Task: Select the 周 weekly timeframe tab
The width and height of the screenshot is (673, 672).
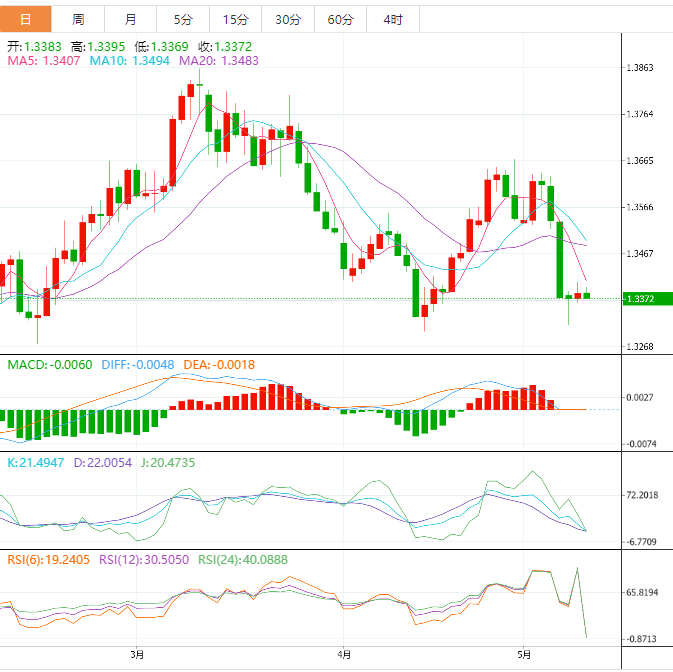Action: 78,19
